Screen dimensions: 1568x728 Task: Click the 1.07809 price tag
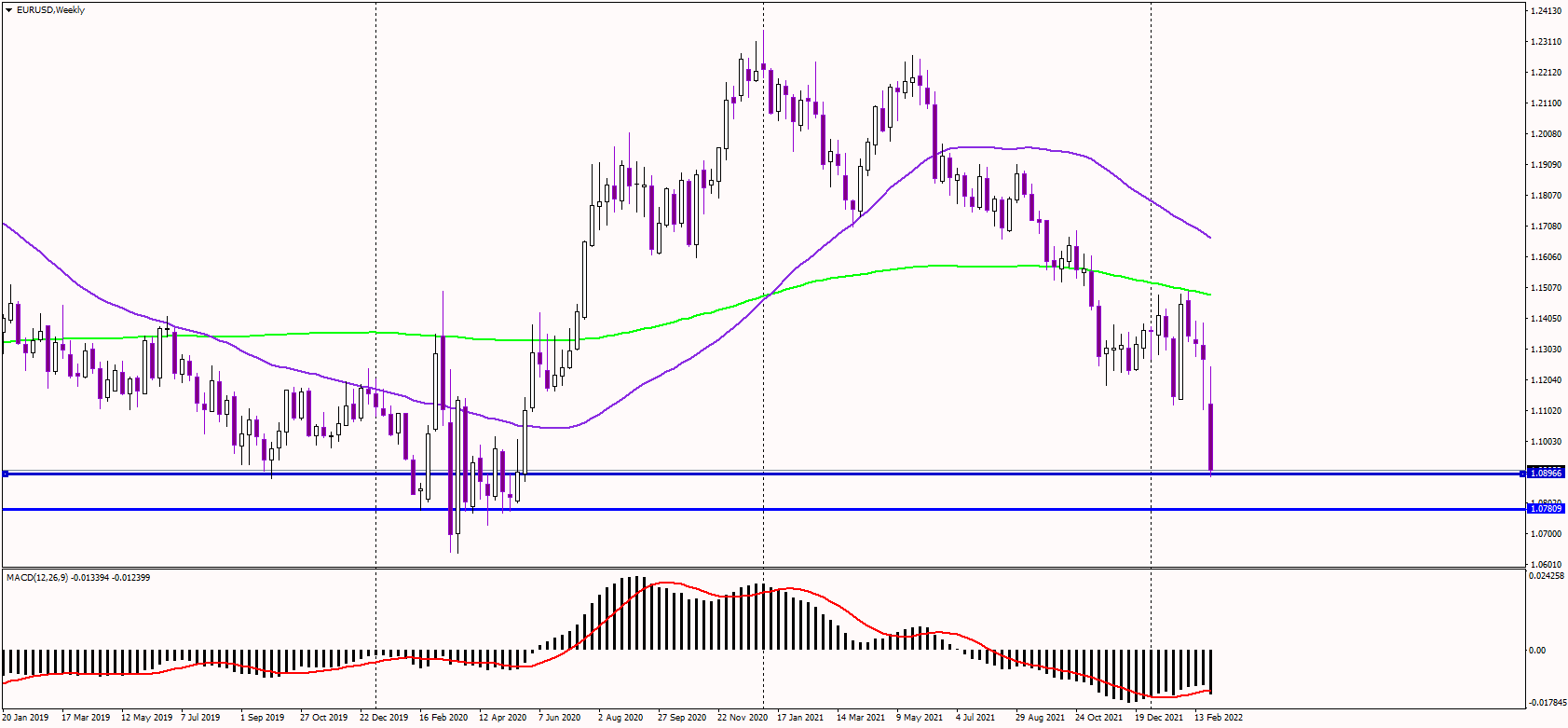(1546, 509)
